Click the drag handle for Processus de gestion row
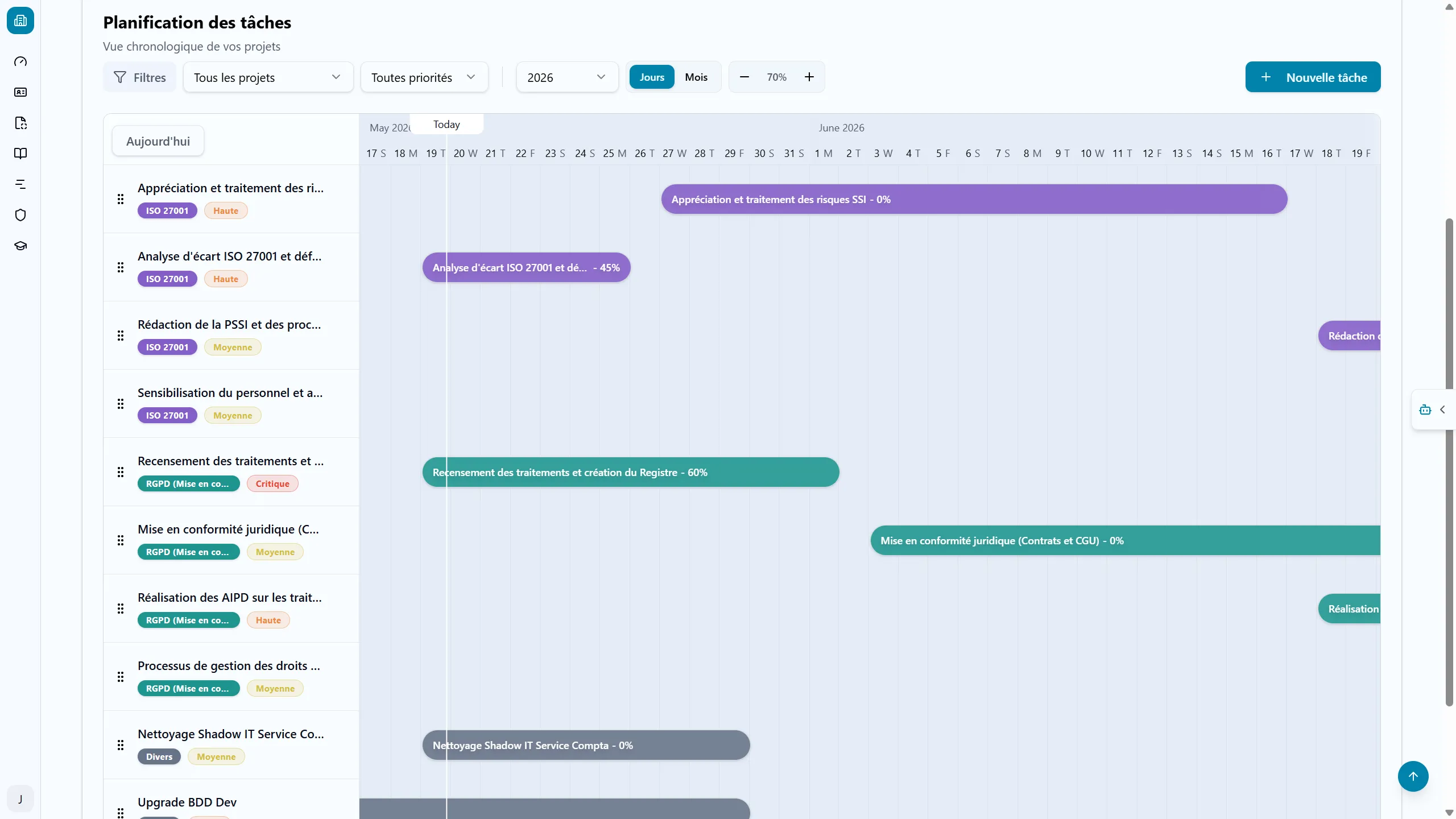This screenshot has width=1456, height=819. pyautogui.click(x=121, y=677)
